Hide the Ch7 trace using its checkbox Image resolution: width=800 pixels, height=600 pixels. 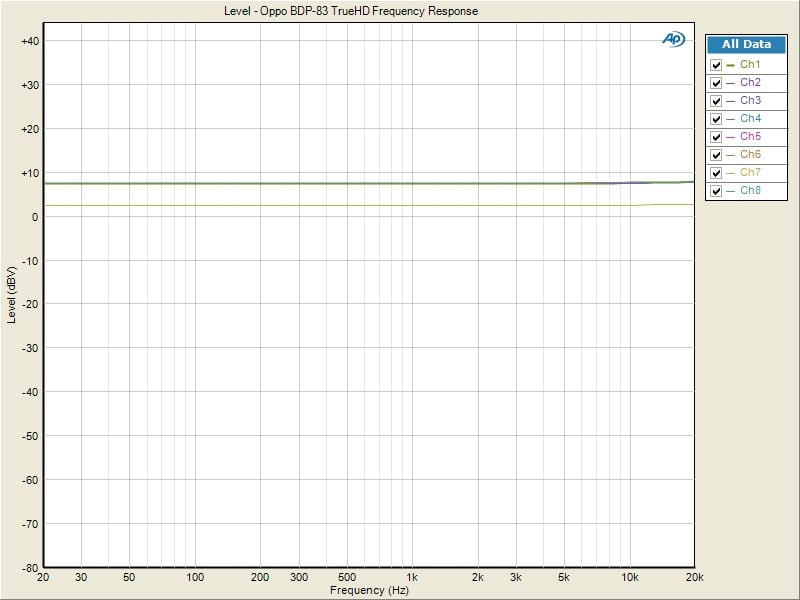point(716,173)
